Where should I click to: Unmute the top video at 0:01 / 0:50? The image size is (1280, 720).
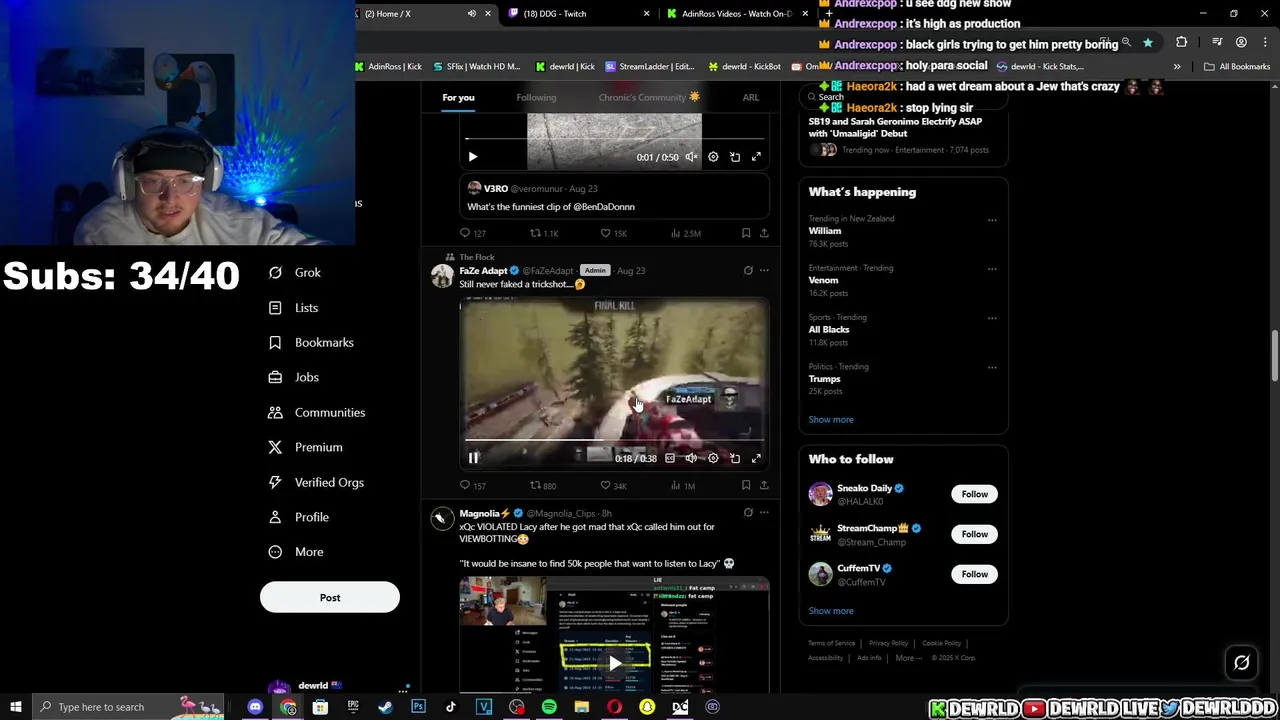click(691, 157)
